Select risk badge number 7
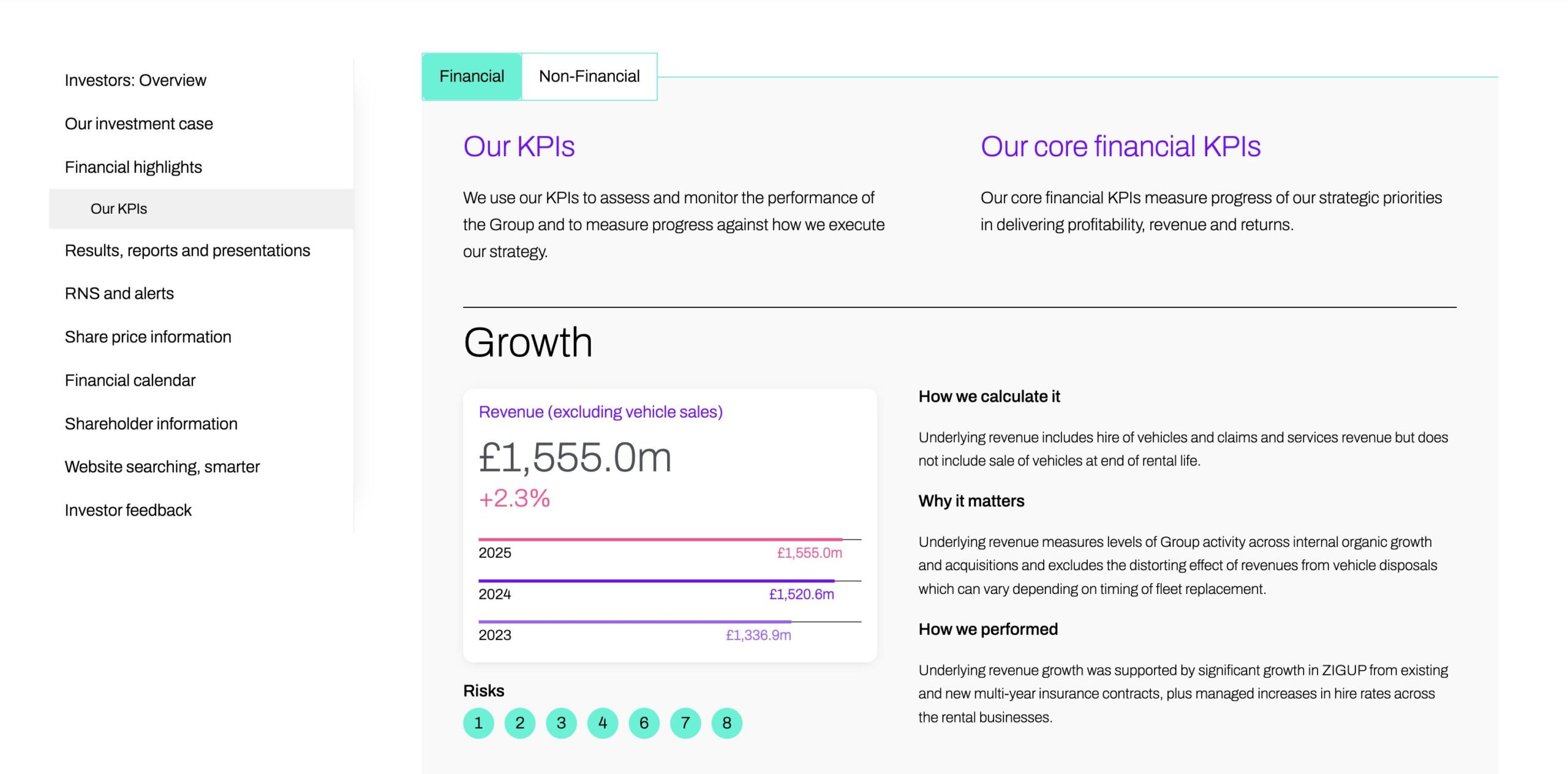 685,723
